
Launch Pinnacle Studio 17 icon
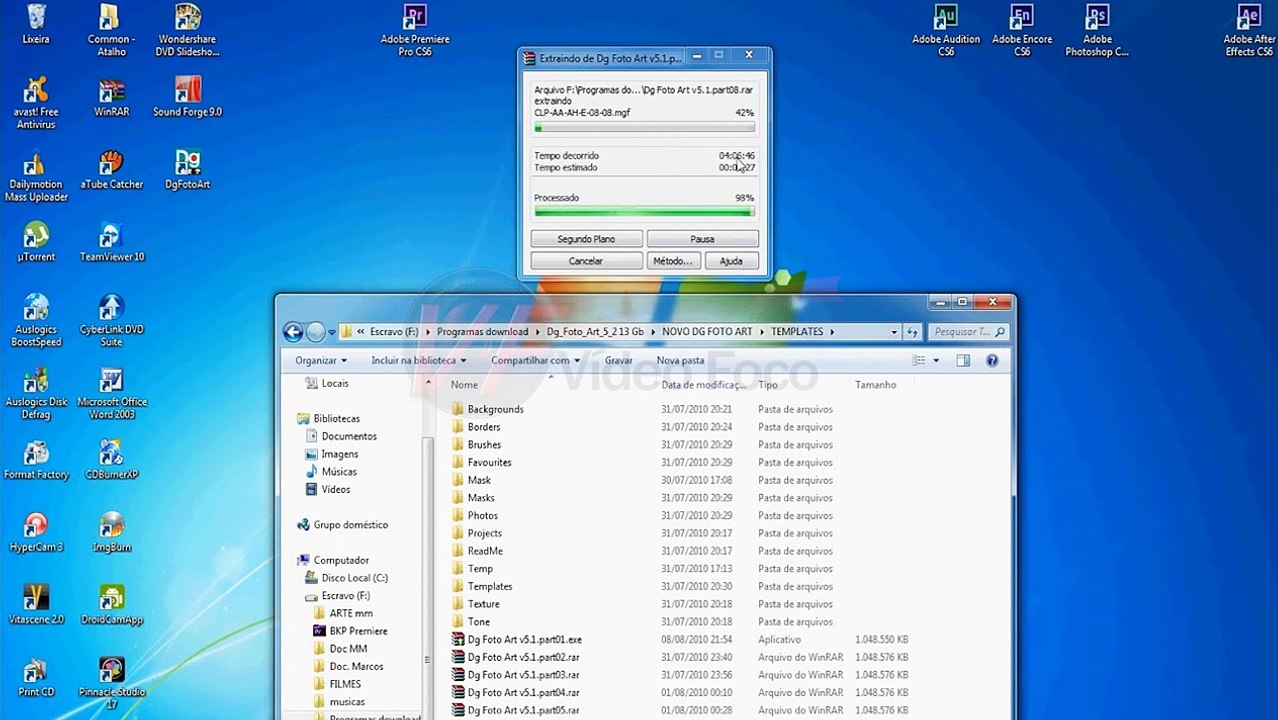click(x=111, y=683)
